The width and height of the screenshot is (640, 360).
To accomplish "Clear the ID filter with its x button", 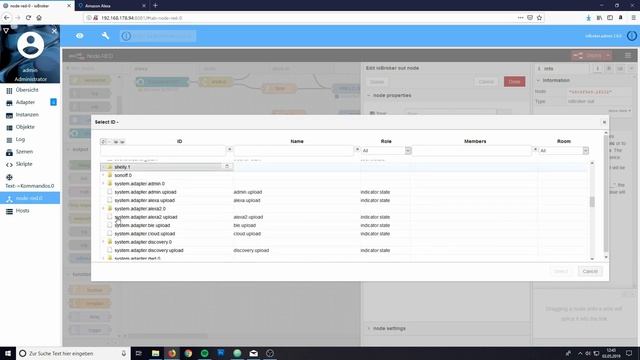I will coord(229,149).
